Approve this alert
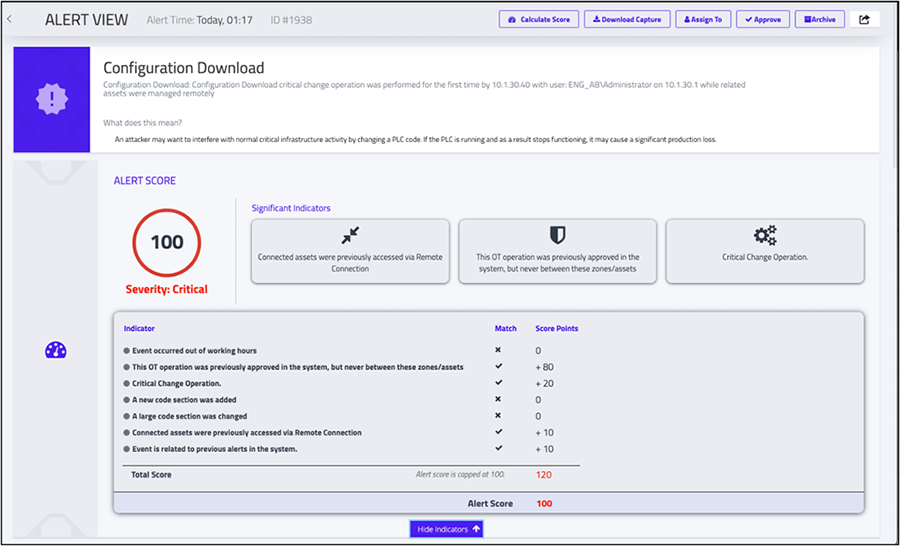This screenshot has width=900, height=546. [x=763, y=20]
